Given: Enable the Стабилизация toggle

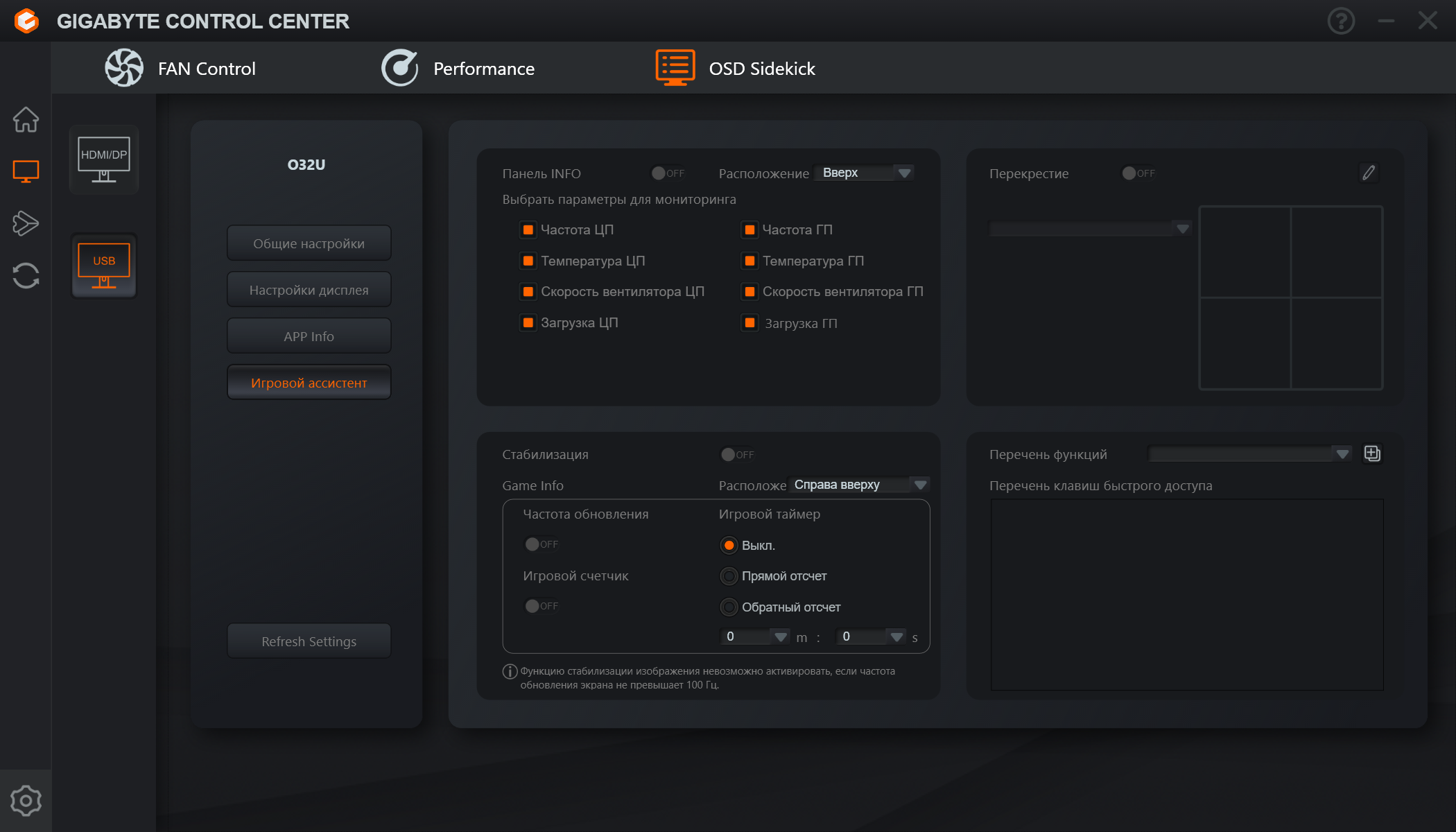Looking at the screenshot, I should pos(737,454).
